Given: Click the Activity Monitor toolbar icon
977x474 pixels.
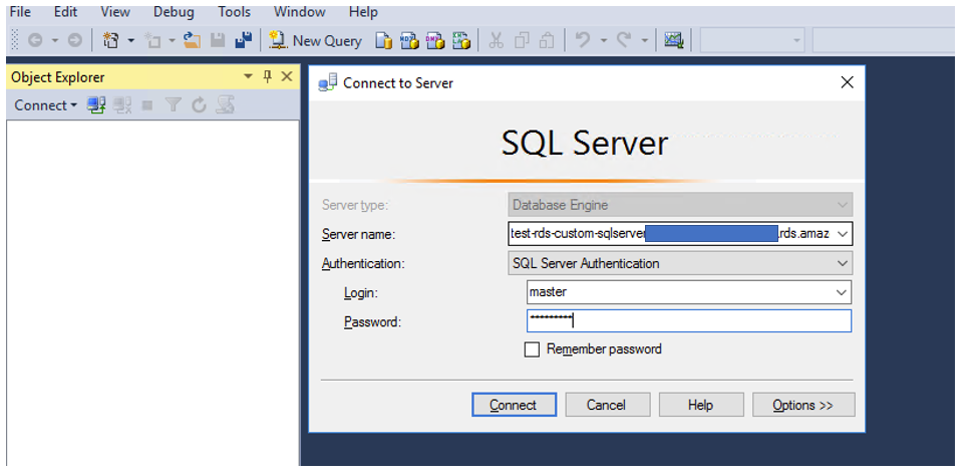Looking at the screenshot, I should [674, 40].
